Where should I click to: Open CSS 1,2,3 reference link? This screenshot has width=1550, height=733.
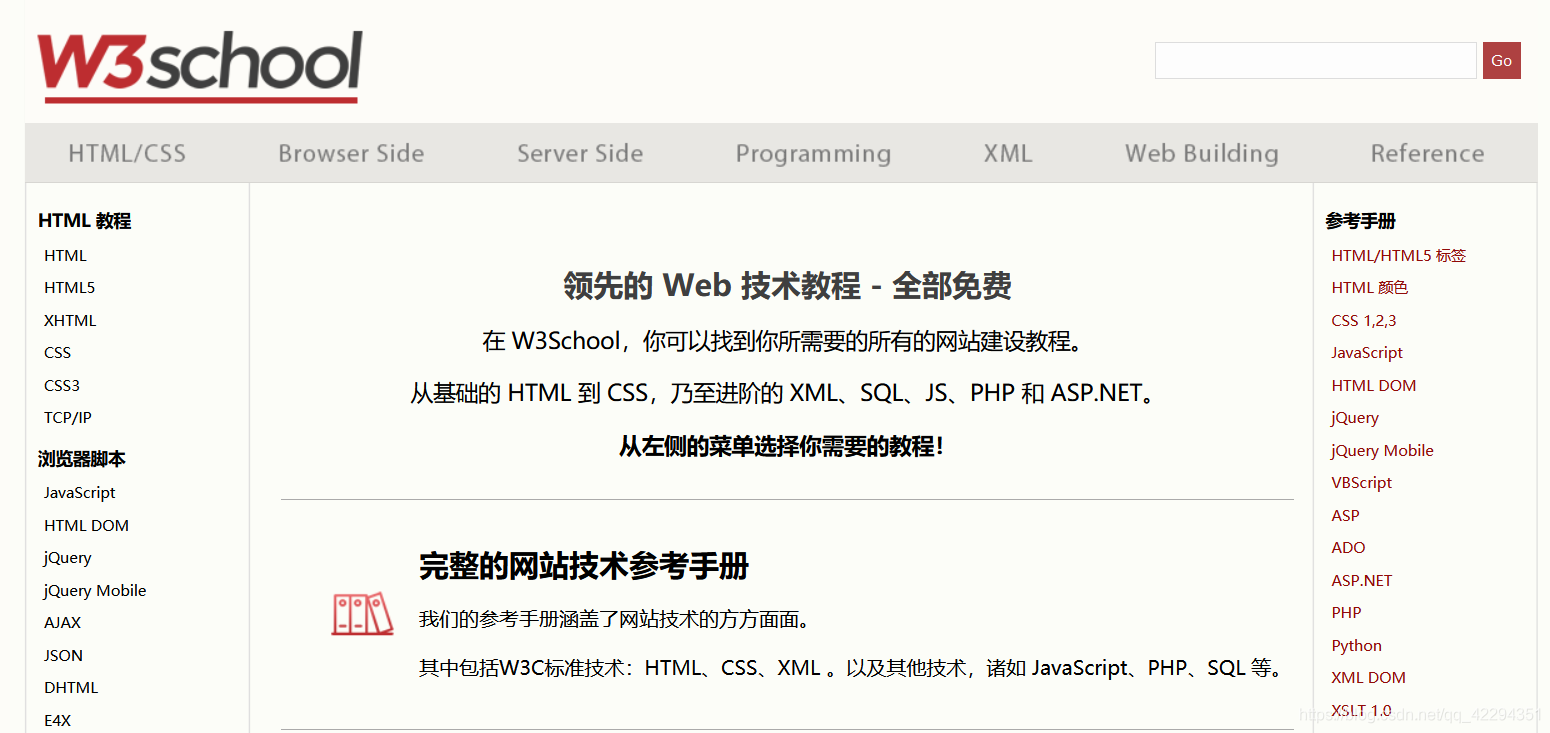click(x=1363, y=320)
